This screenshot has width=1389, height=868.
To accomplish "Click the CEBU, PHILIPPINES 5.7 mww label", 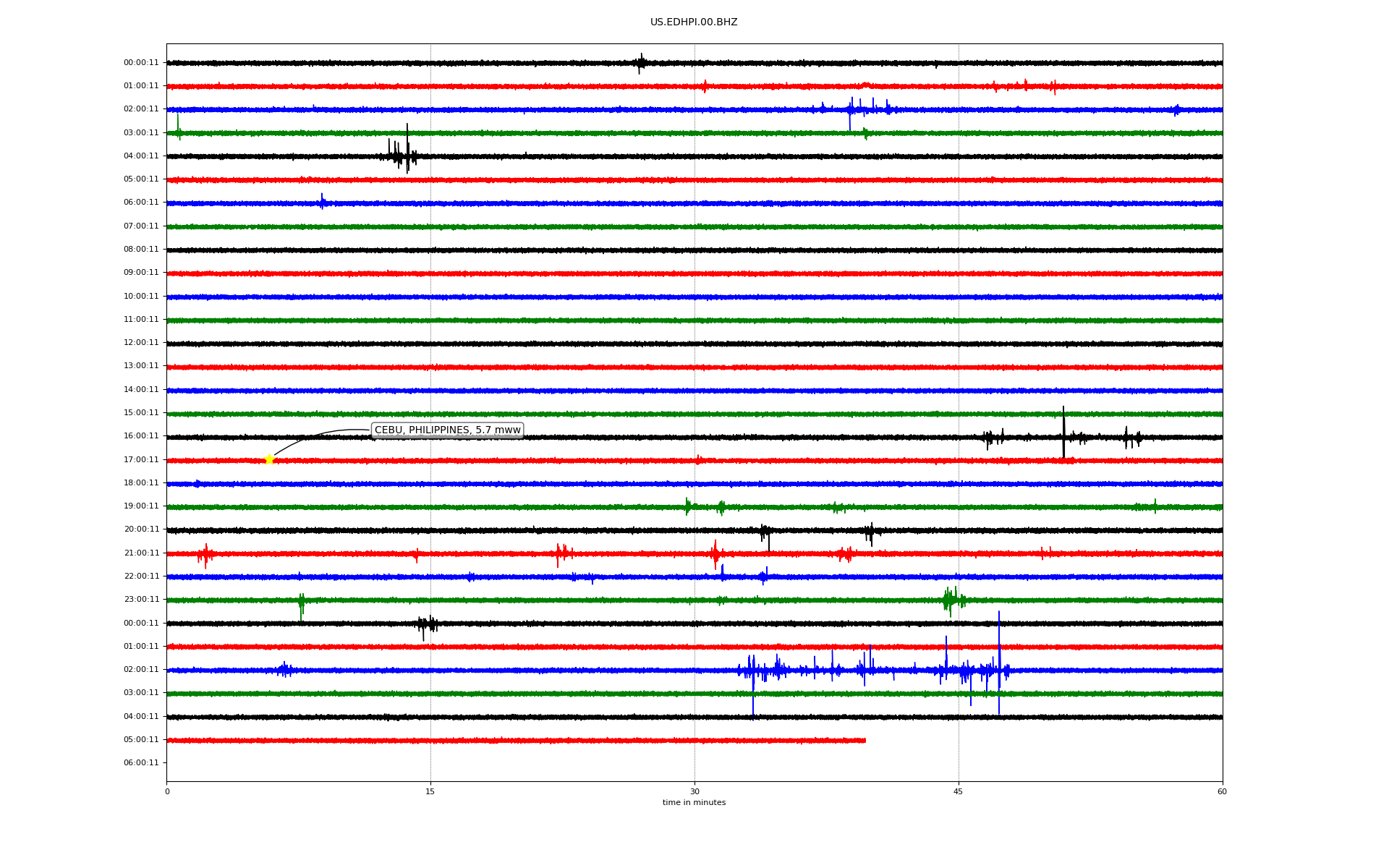I will tap(447, 430).
